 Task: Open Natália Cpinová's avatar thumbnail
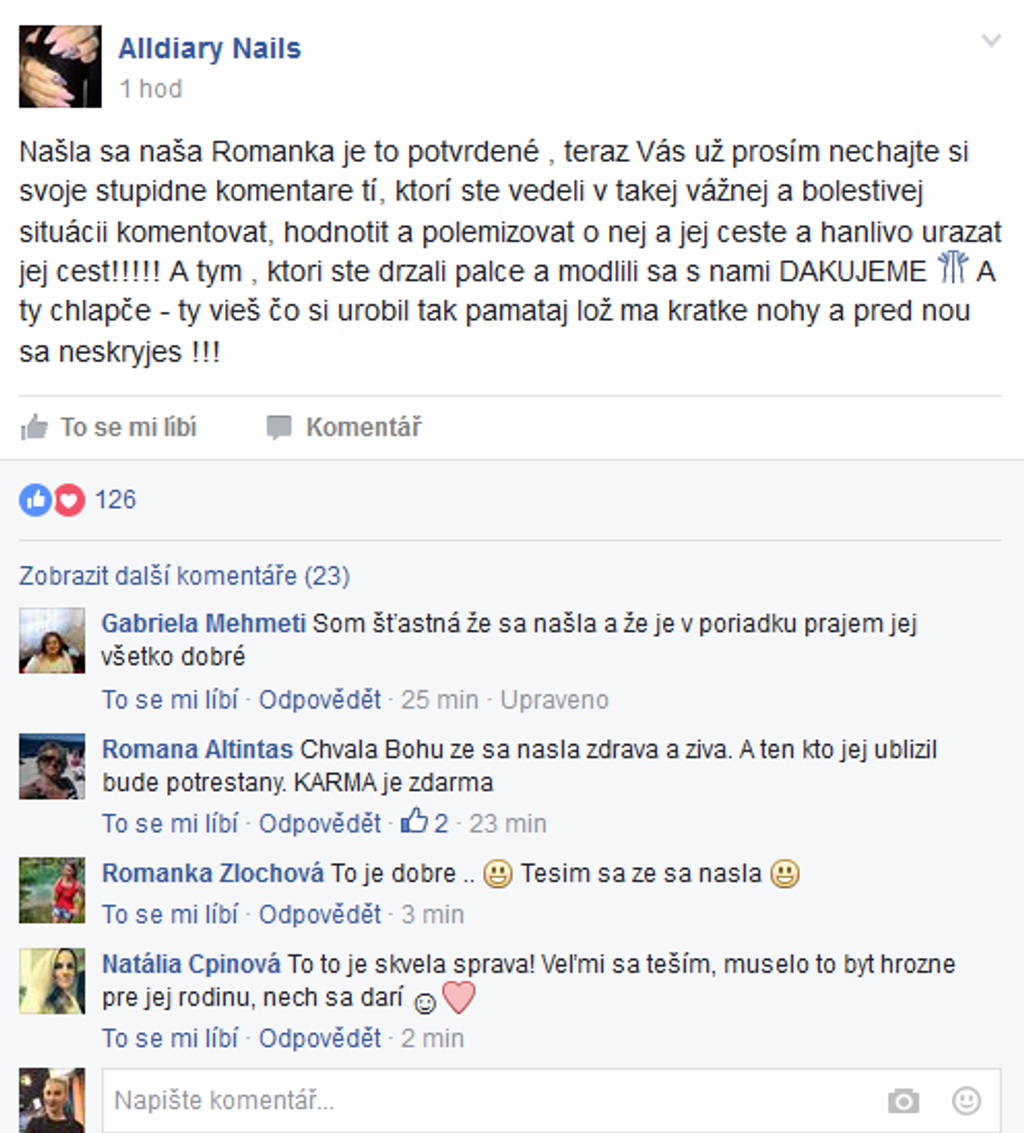(52, 981)
